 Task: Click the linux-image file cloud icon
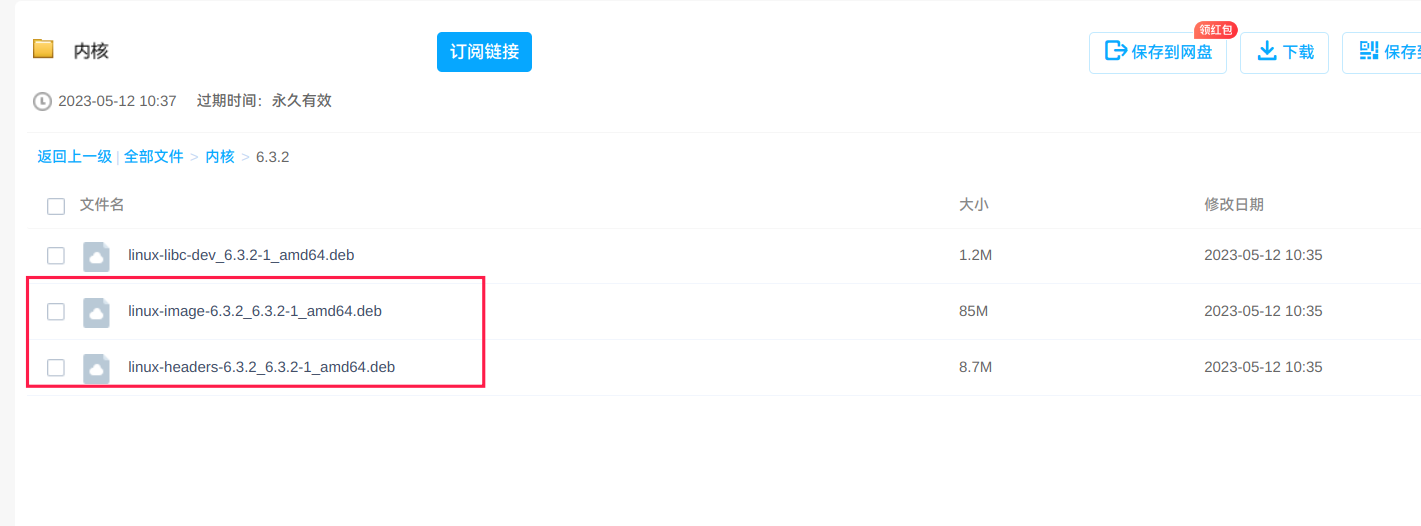96,312
